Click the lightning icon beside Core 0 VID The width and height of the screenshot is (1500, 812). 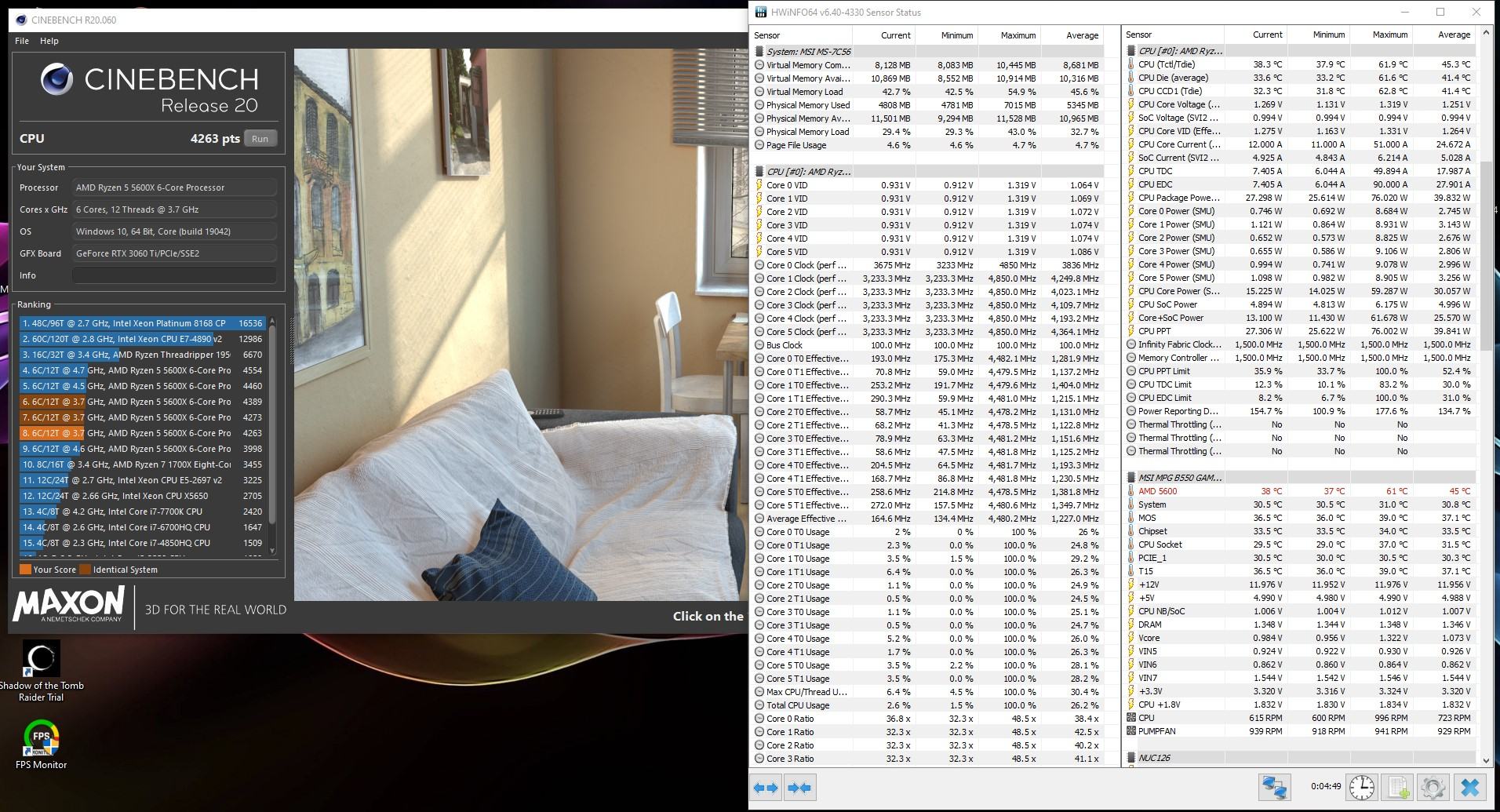(x=759, y=185)
